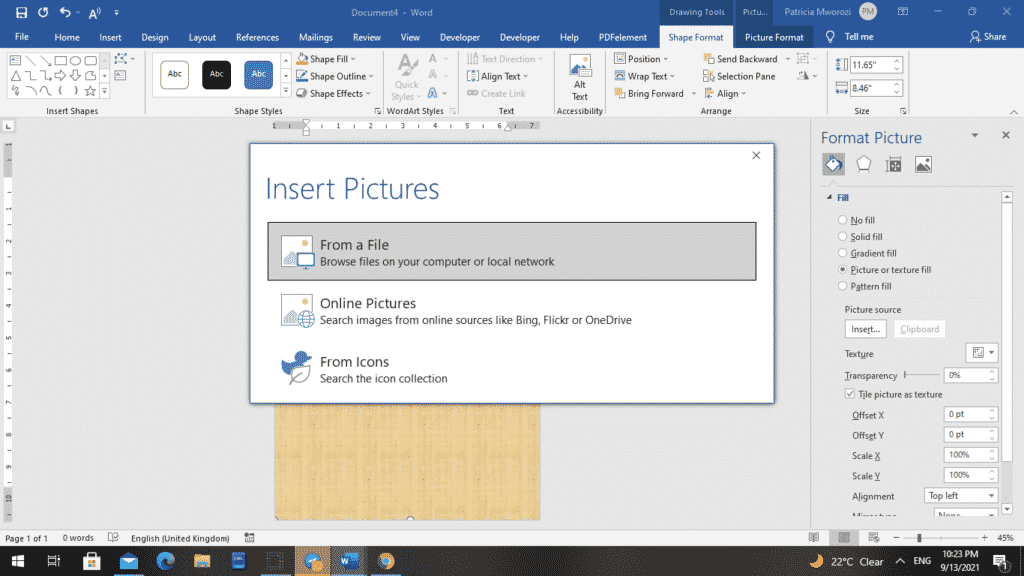
Task: Select the No fill radio button
Action: coord(843,219)
